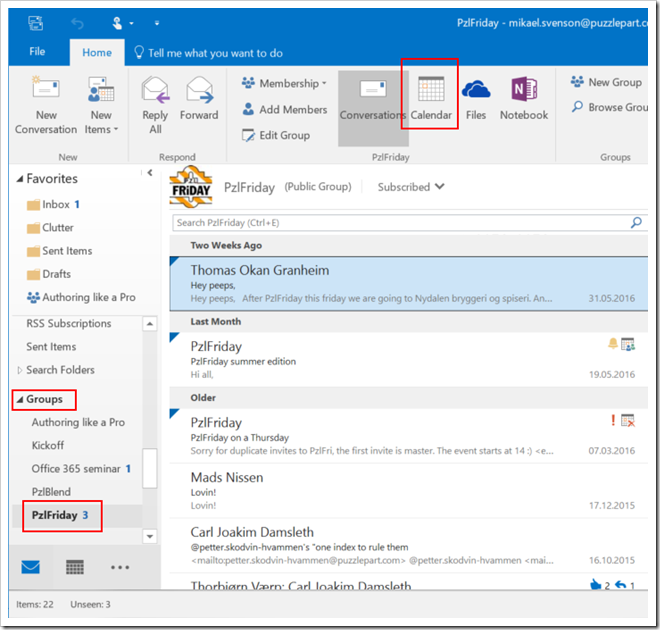
Task: Open Sent Items in Favorites
Action: [59, 251]
